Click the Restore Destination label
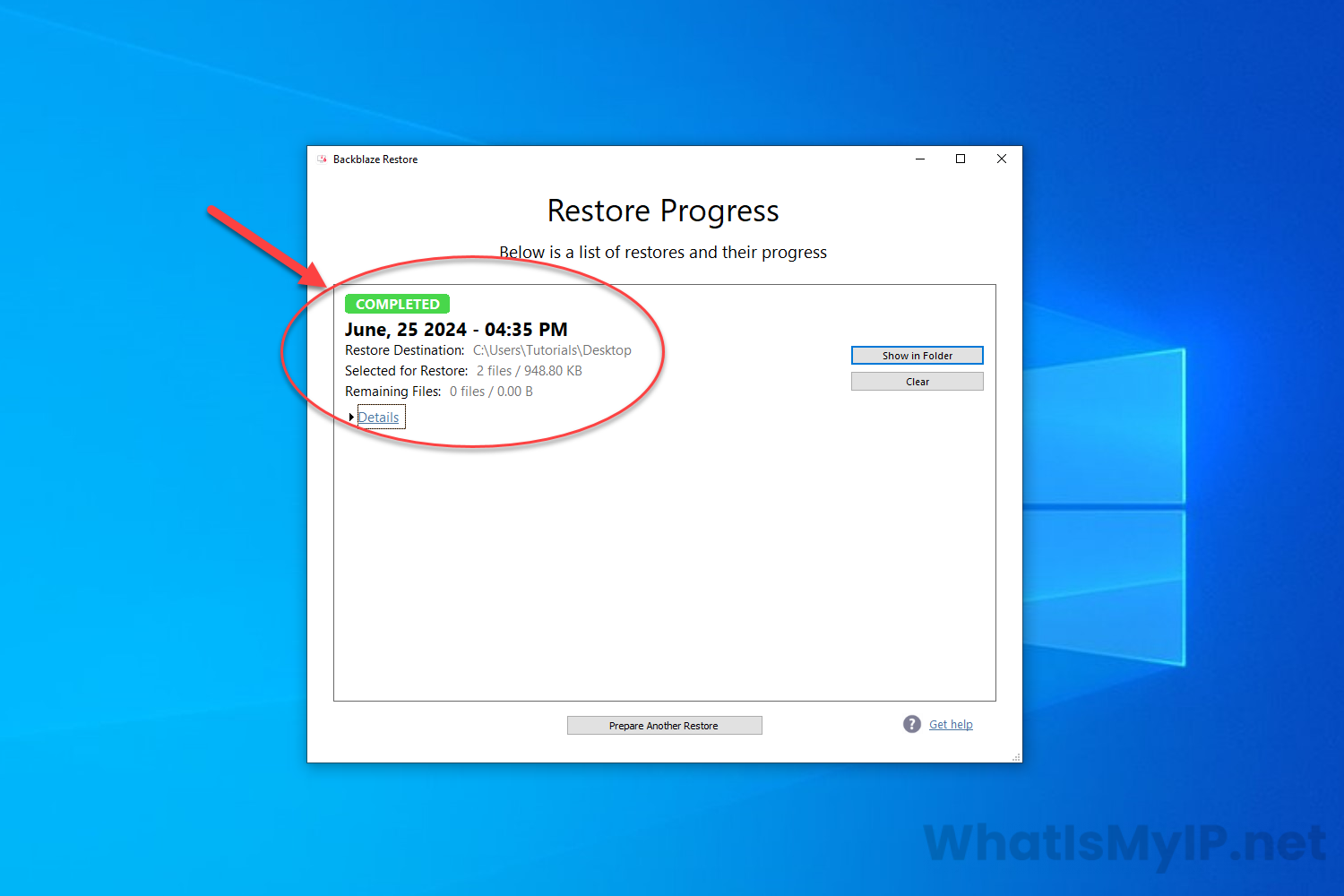Viewport: 1344px width, 896px height. point(404,350)
